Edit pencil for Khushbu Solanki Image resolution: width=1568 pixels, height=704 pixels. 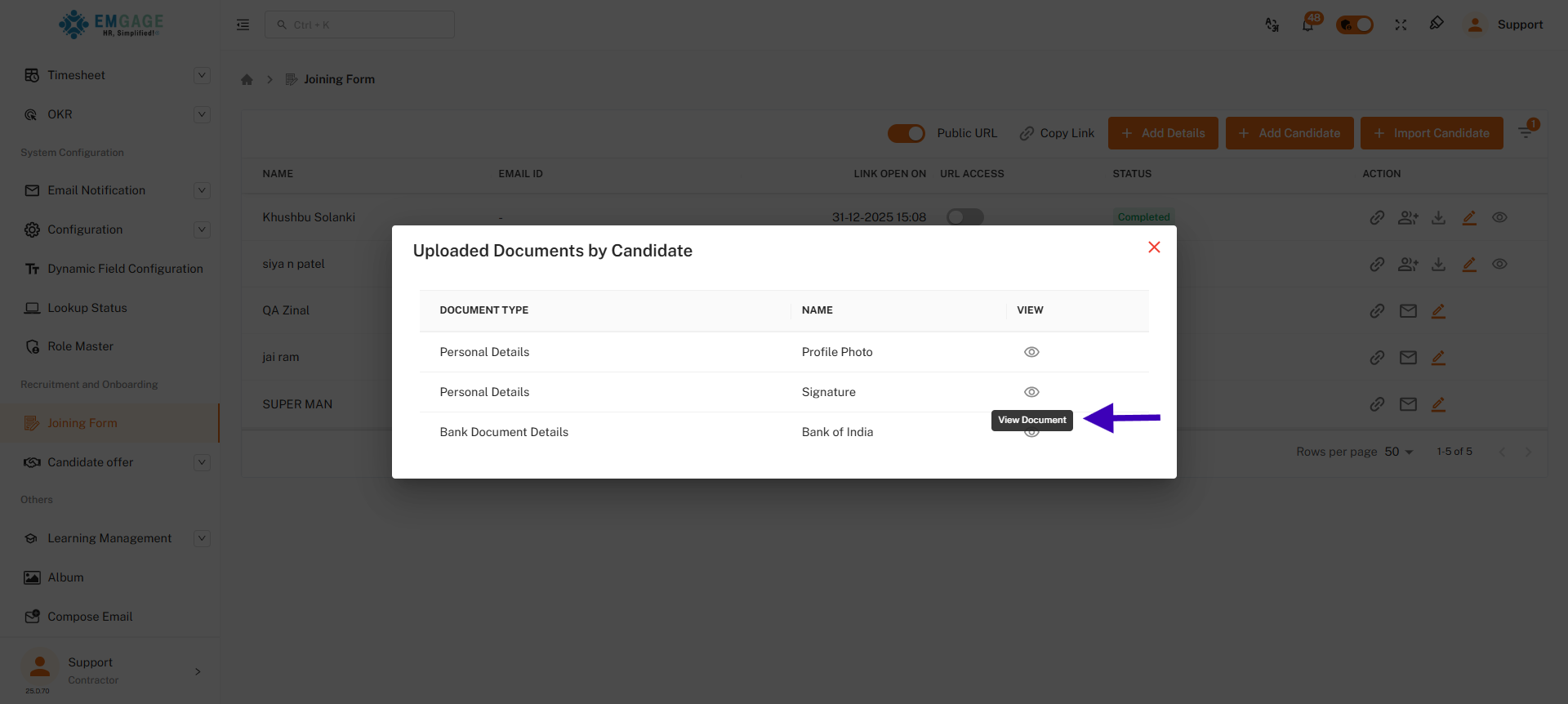1469,217
